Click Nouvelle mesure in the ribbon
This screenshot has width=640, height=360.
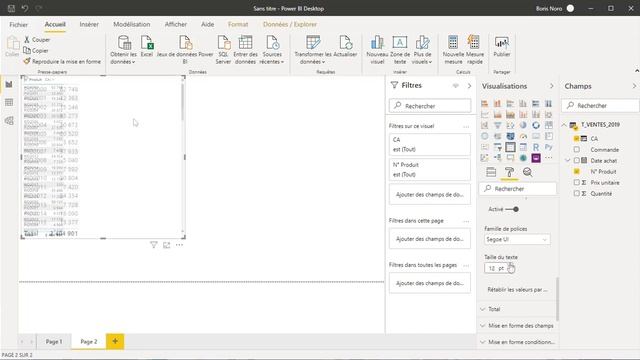453,50
